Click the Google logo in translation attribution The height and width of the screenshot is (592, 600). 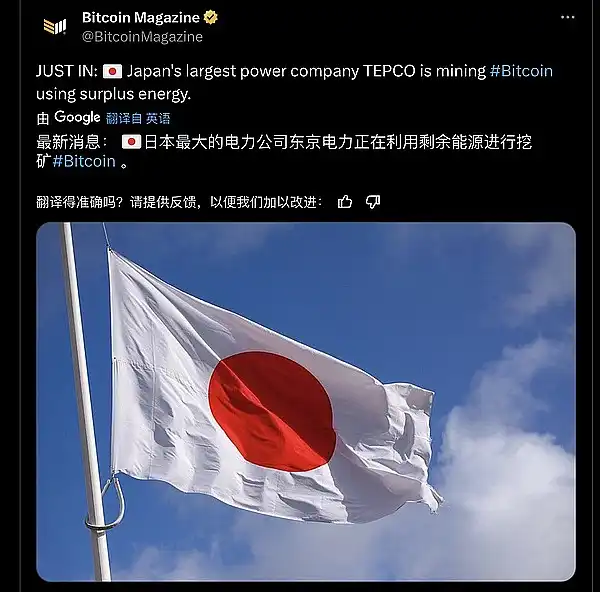coord(77,117)
